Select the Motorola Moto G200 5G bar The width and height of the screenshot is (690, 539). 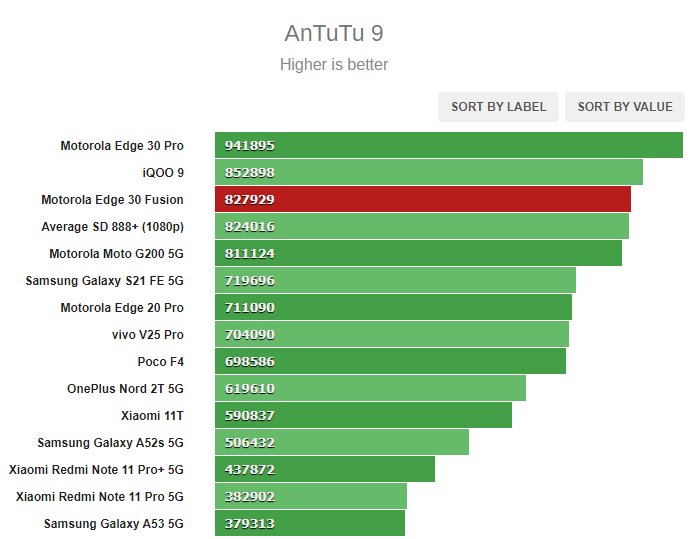click(418, 253)
